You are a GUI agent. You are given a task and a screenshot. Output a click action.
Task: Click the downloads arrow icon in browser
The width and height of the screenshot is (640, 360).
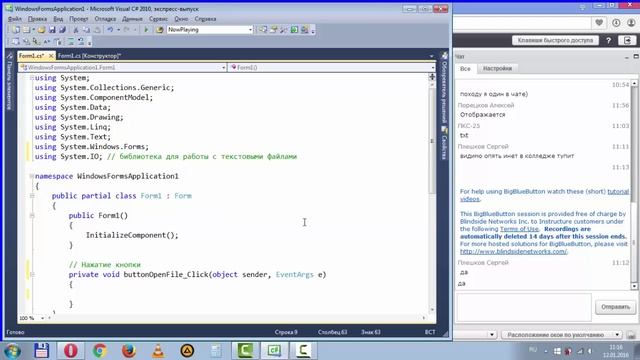616,23
